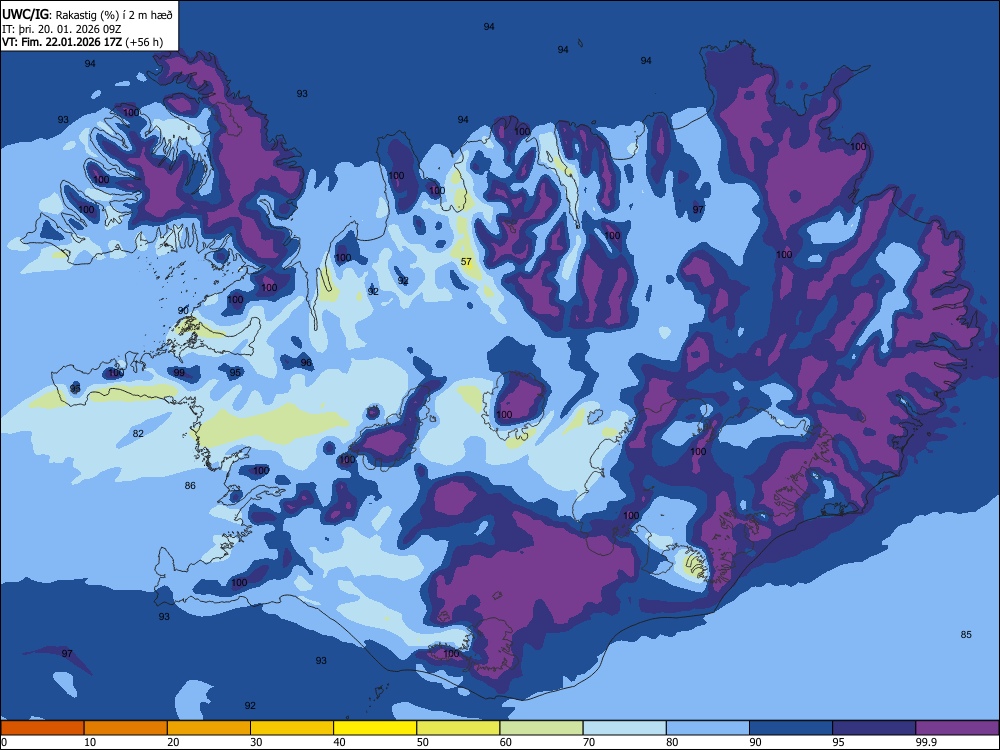Click the '40' legend scale label

(x=339, y=742)
